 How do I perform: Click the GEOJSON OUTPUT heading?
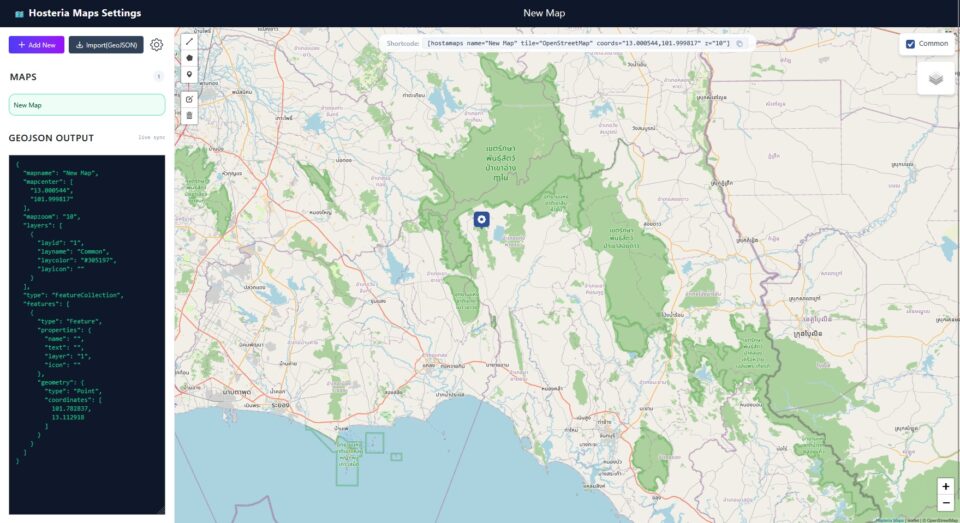(x=51, y=138)
